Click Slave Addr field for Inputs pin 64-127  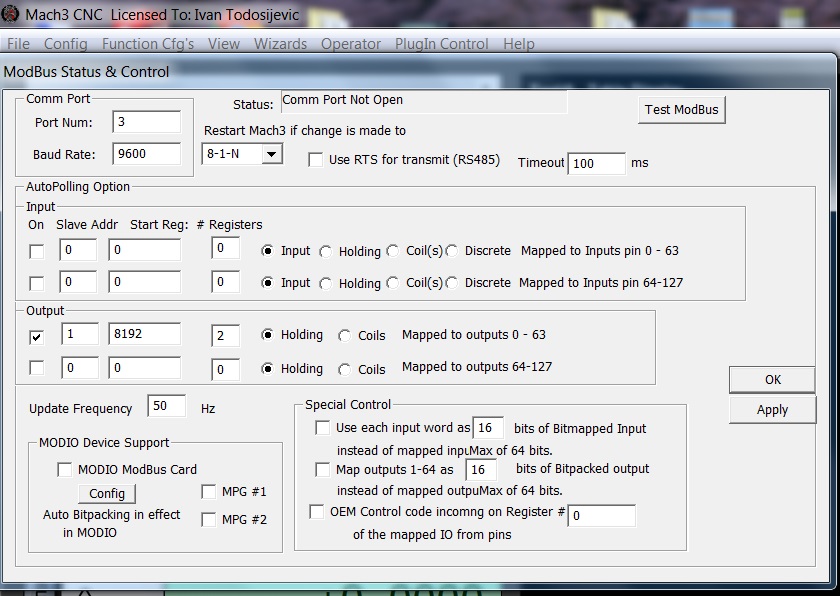(x=78, y=282)
